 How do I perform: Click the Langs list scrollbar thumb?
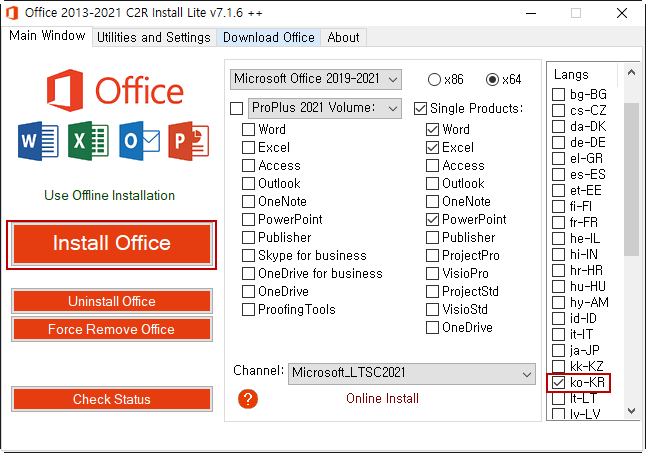coord(631,179)
